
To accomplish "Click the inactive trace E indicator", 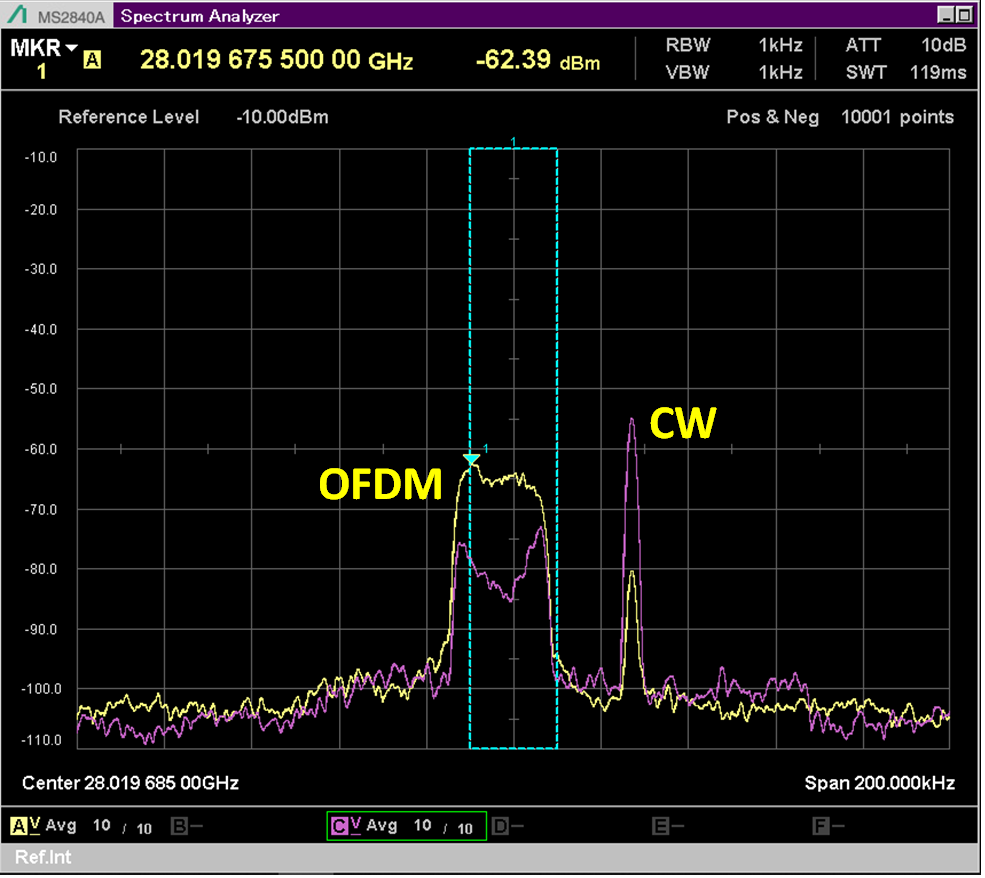I will click(x=660, y=826).
